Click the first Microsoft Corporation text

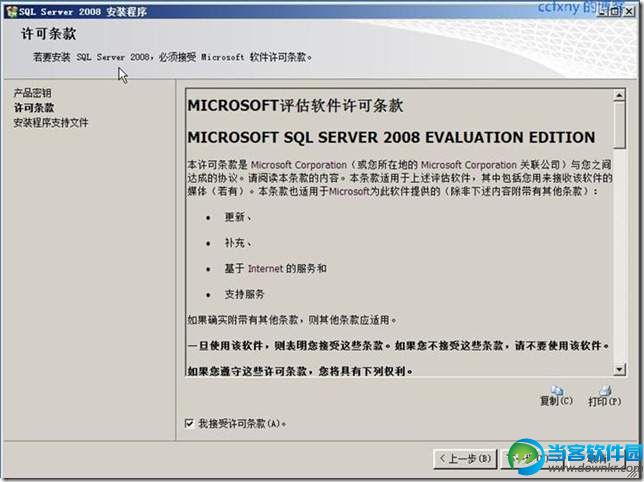[x=299, y=165]
